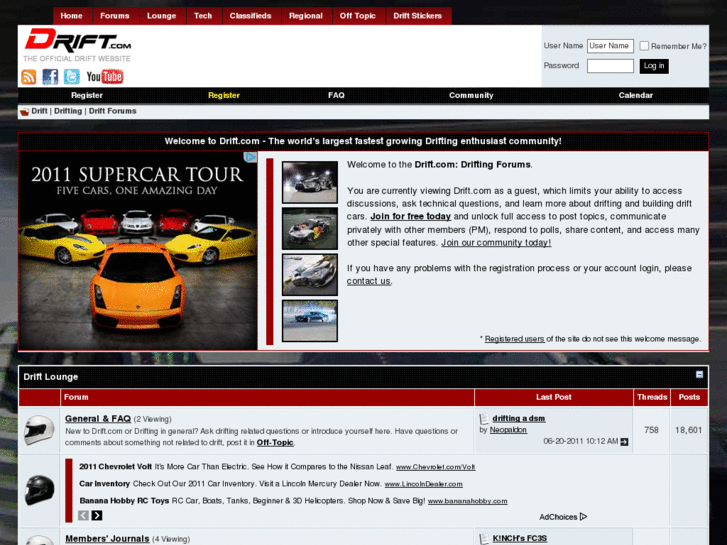The width and height of the screenshot is (727, 545).
Task: Open the K!NCH's FC3S thread
Action: coord(520,539)
